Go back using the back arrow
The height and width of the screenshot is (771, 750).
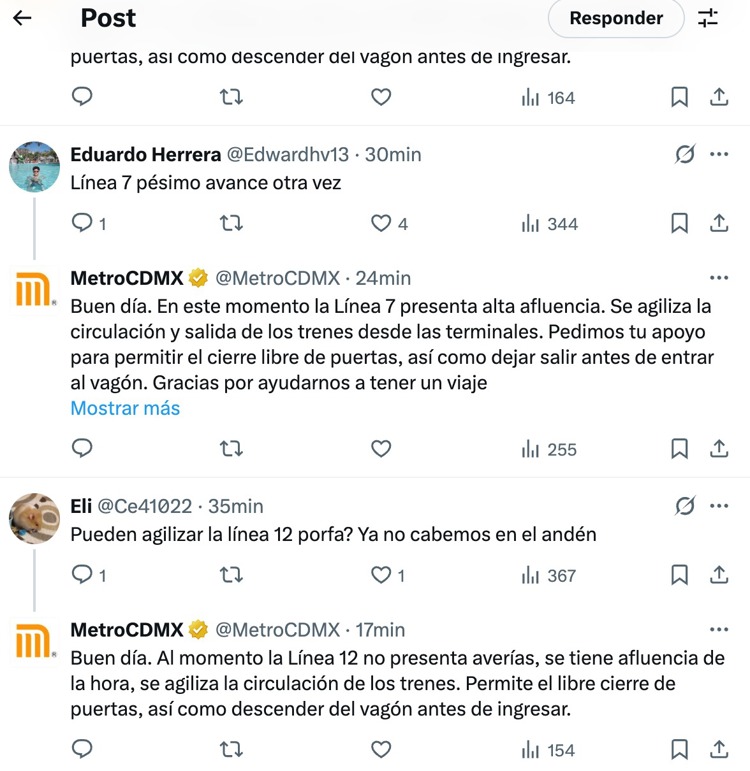coord(22,18)
